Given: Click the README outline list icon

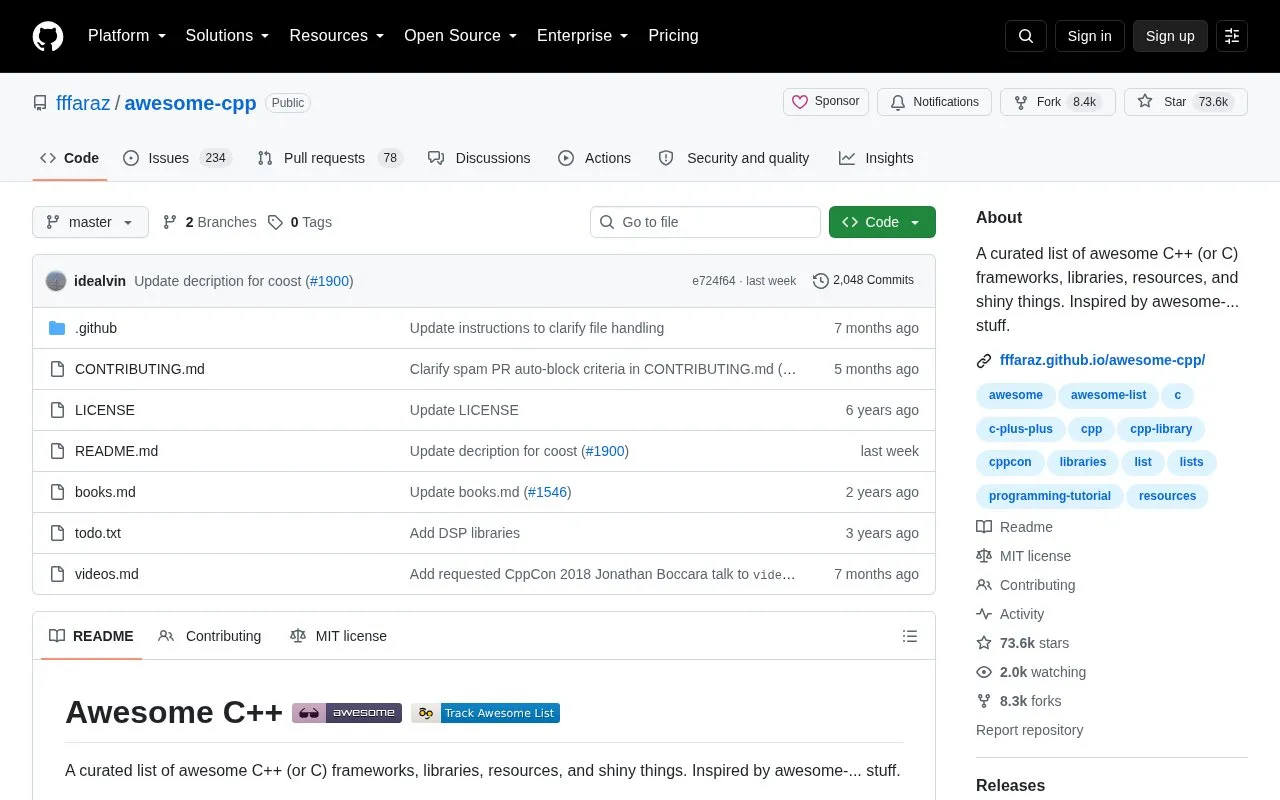Looking at the screenshot, I should coord(910,636).
